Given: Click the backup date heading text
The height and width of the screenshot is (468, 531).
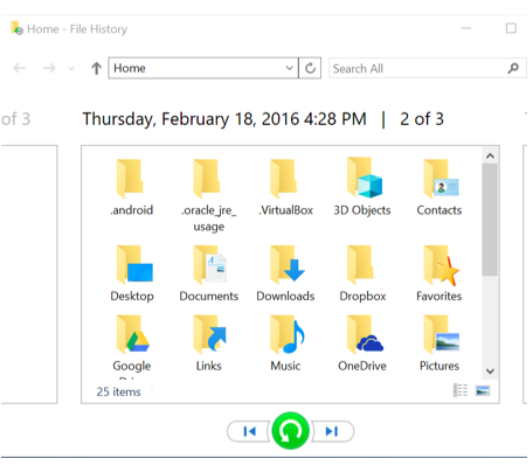Looking at the screenshot, I should point(225,119).
